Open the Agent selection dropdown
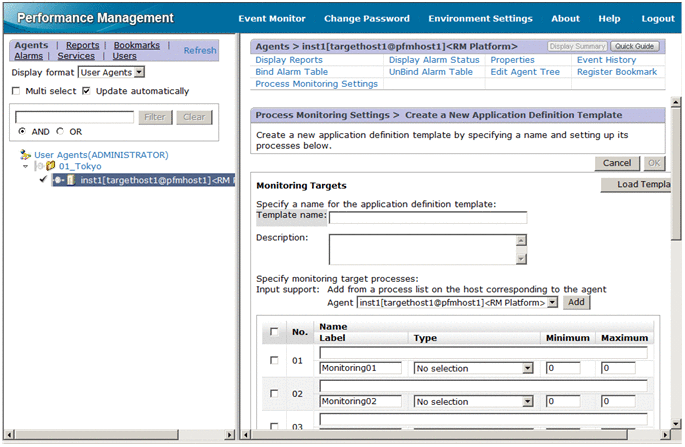Screen dimensions: 685x447 (552, 302)
